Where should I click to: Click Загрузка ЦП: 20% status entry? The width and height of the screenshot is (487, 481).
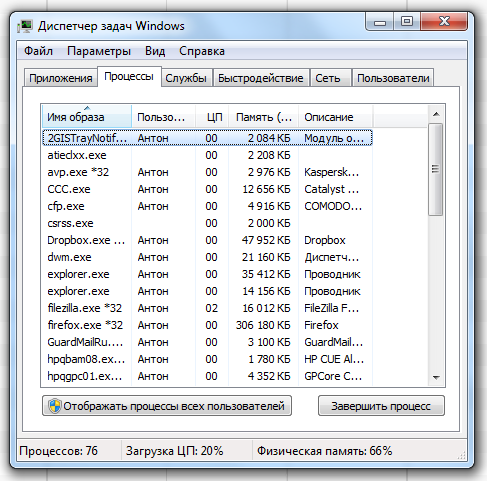tap(174, 451)
